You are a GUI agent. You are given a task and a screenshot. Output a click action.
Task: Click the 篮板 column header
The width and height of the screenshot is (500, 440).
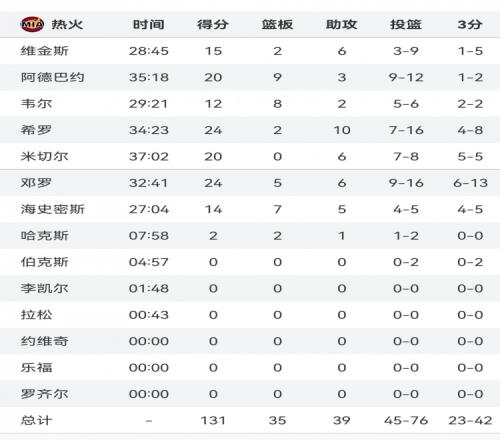tap(277, 24)
